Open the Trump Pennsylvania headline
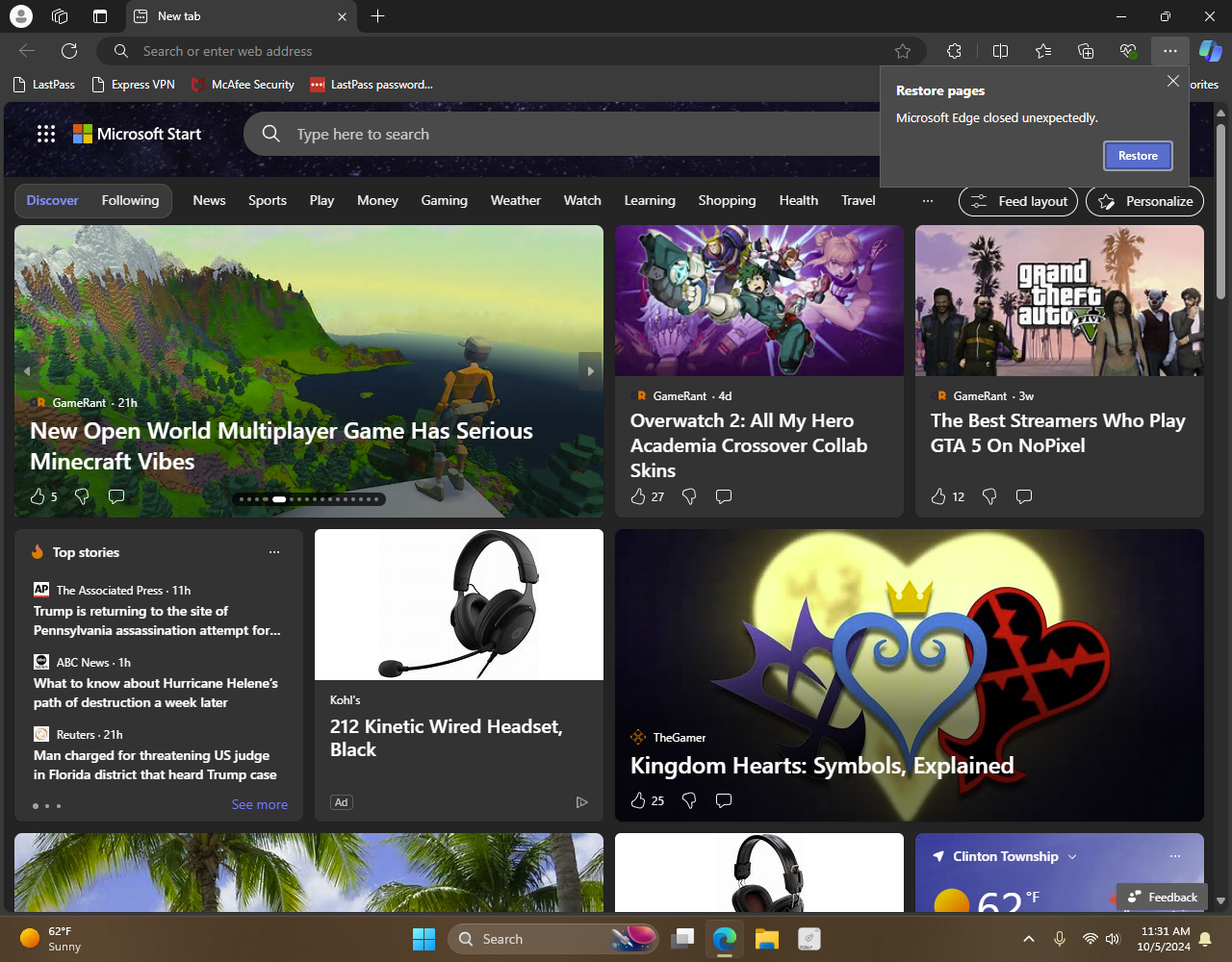 point(157,620)
